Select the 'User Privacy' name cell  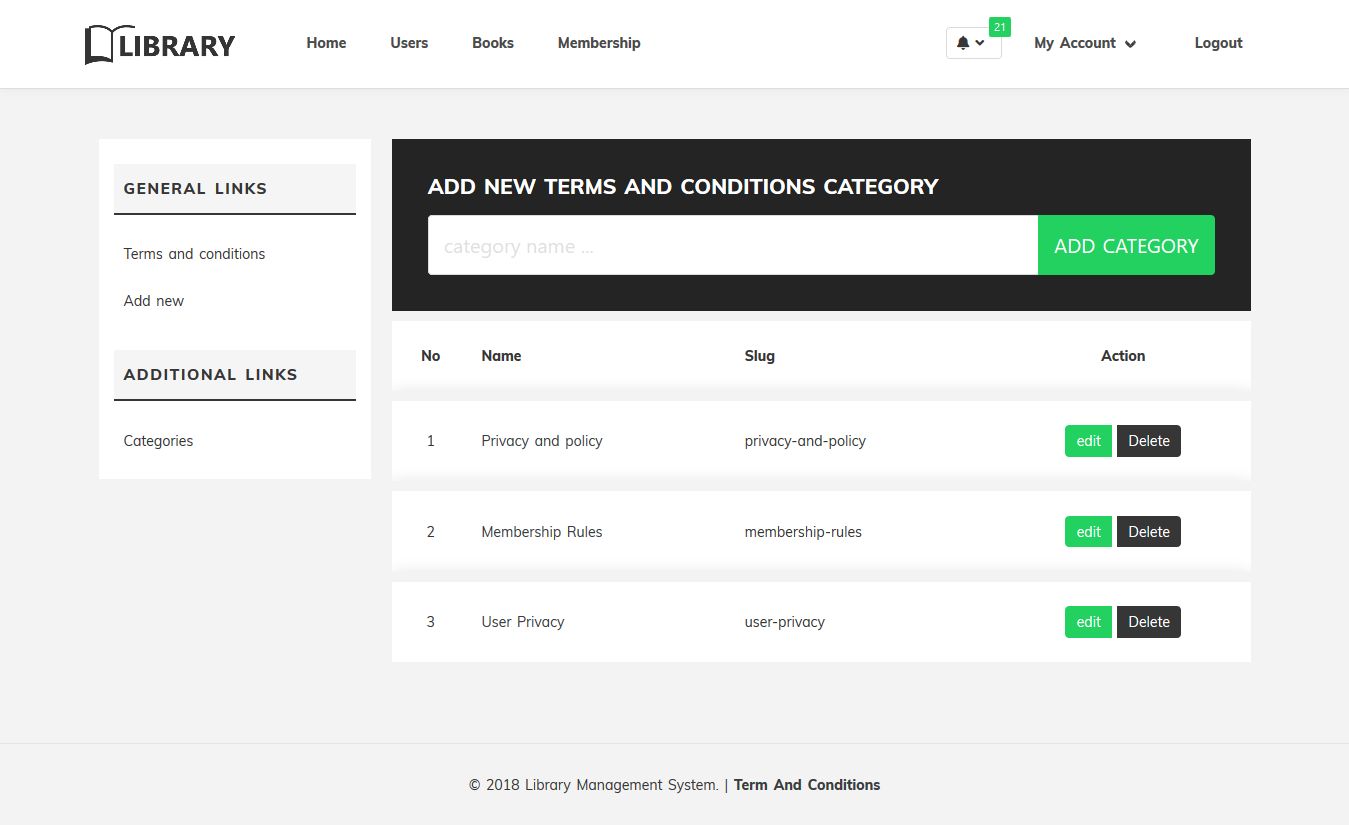(x=523, y=622)
